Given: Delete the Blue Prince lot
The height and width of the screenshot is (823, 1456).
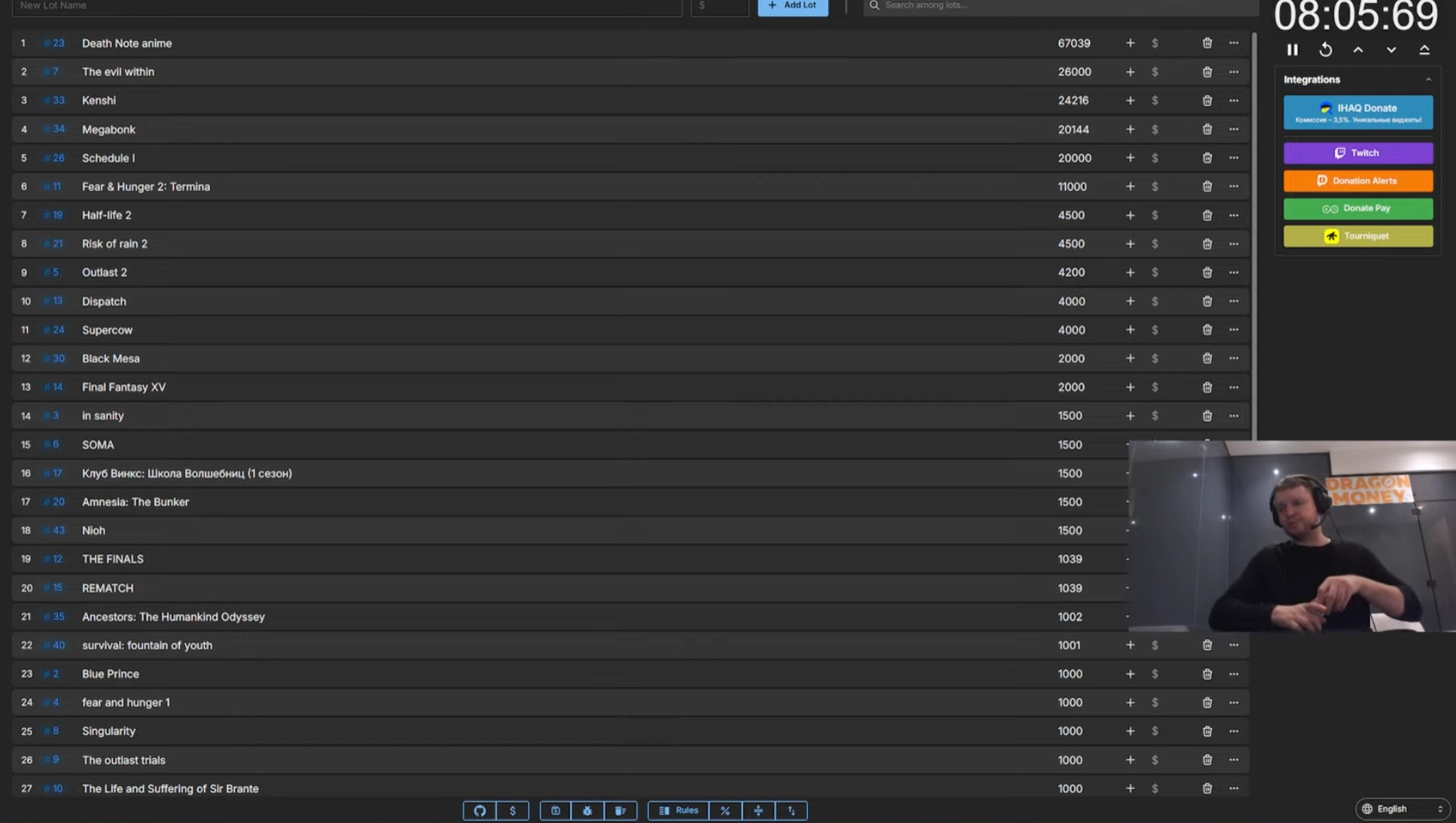Looking at the screenshot, I should (1207, 674).
